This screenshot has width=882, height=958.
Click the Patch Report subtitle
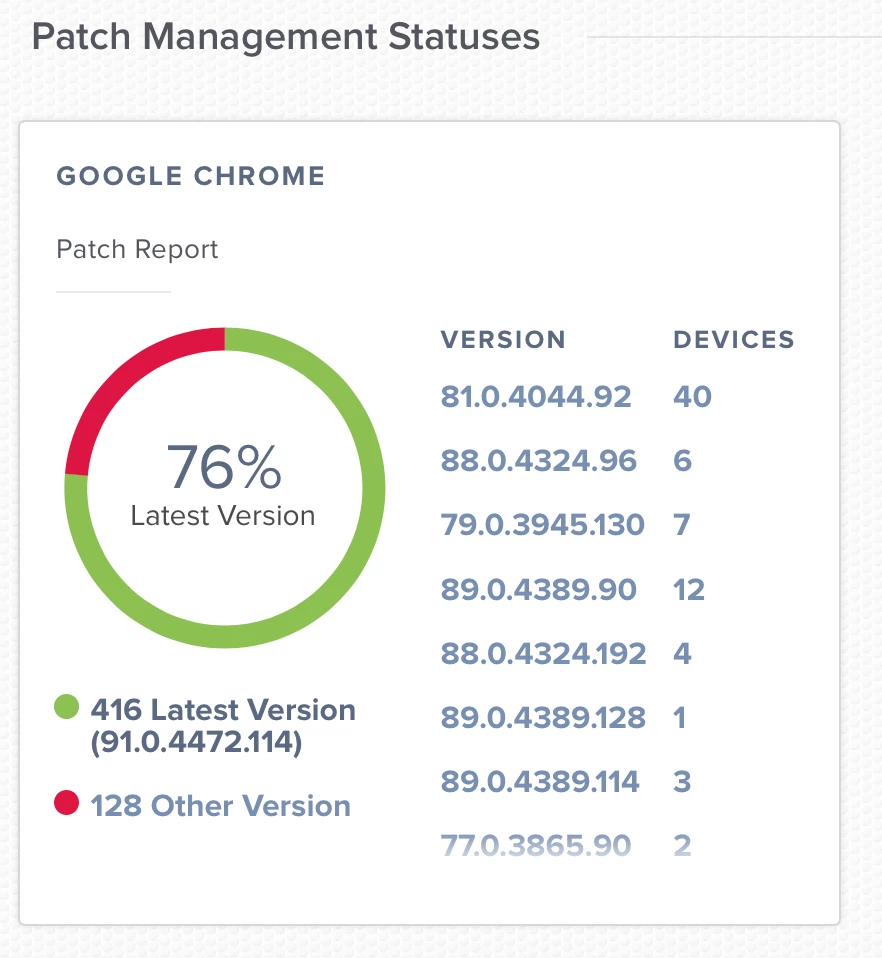tap(137, 249)
